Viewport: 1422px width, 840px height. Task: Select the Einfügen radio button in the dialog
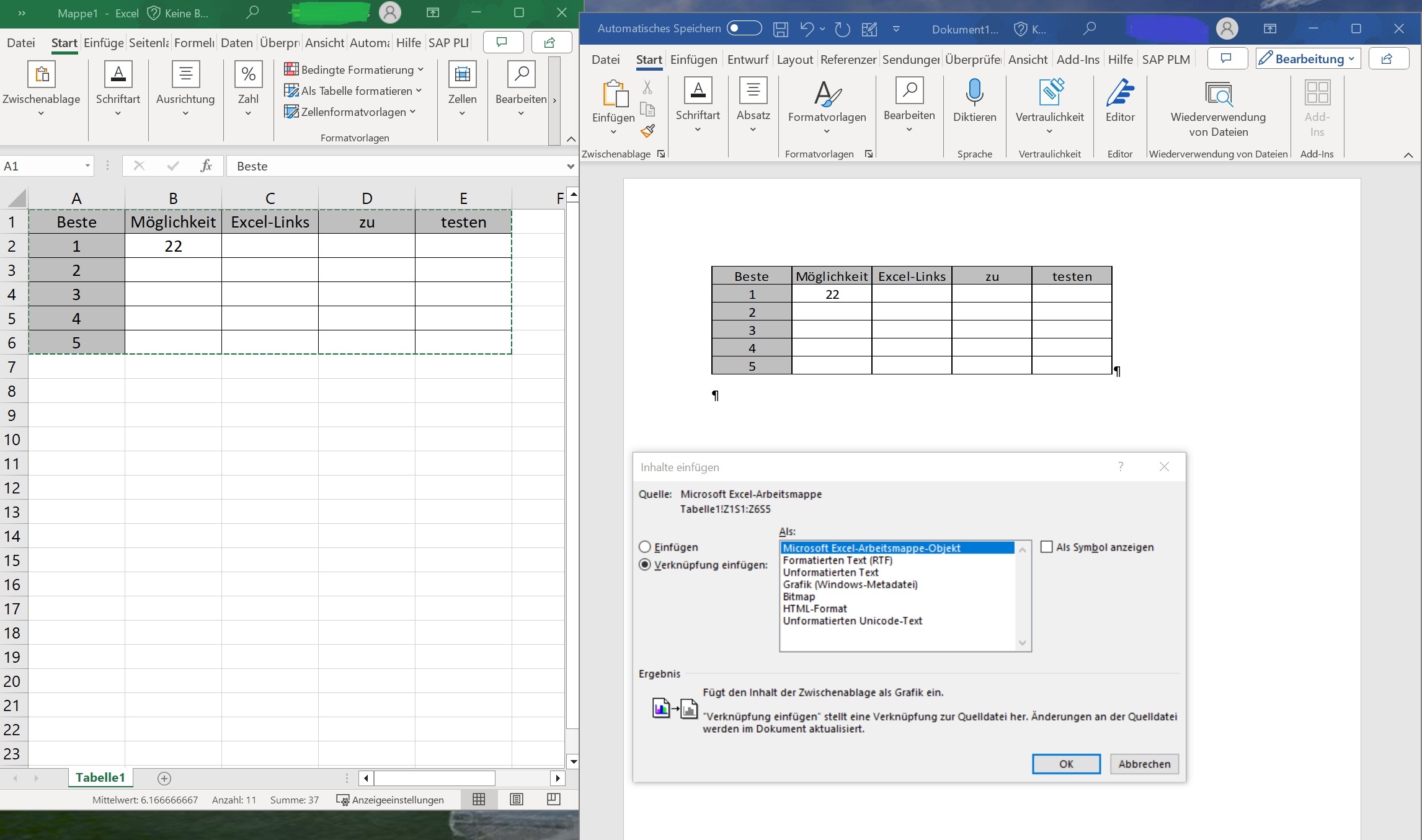point(645,547)
